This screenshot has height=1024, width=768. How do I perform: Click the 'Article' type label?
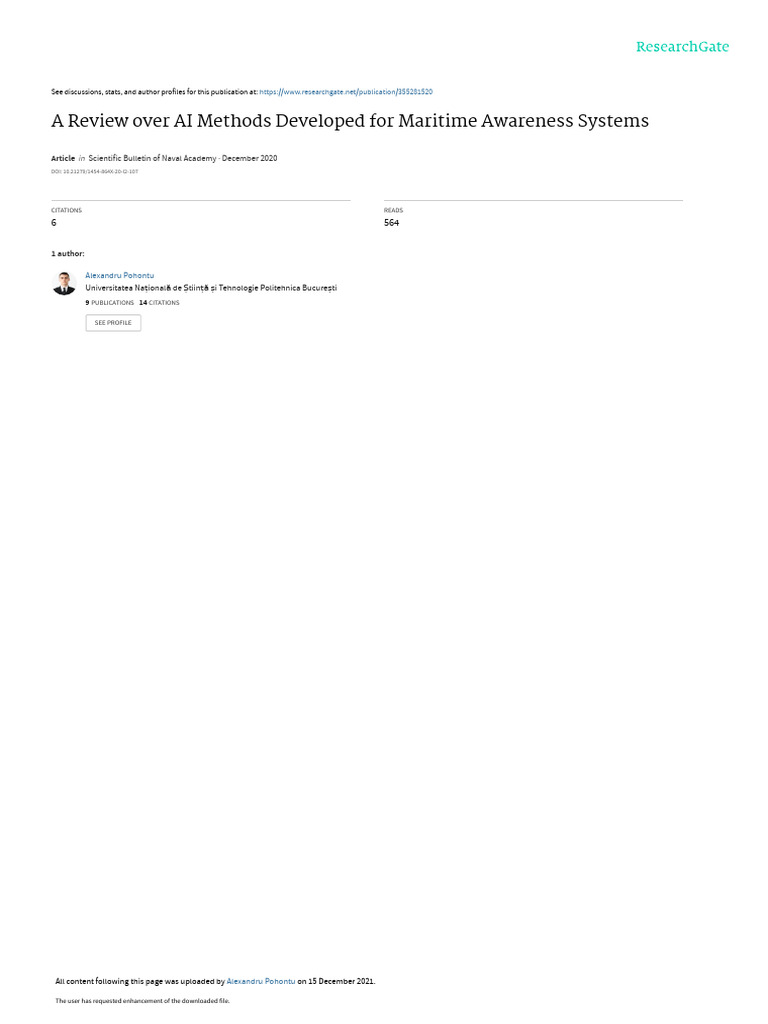[63, 158]
